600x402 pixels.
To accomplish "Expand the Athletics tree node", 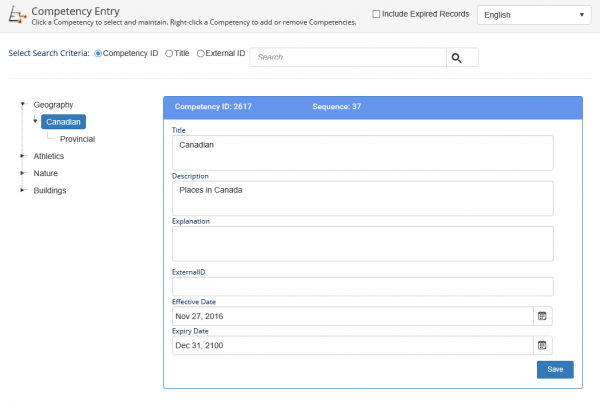I will tap(23, 156).
